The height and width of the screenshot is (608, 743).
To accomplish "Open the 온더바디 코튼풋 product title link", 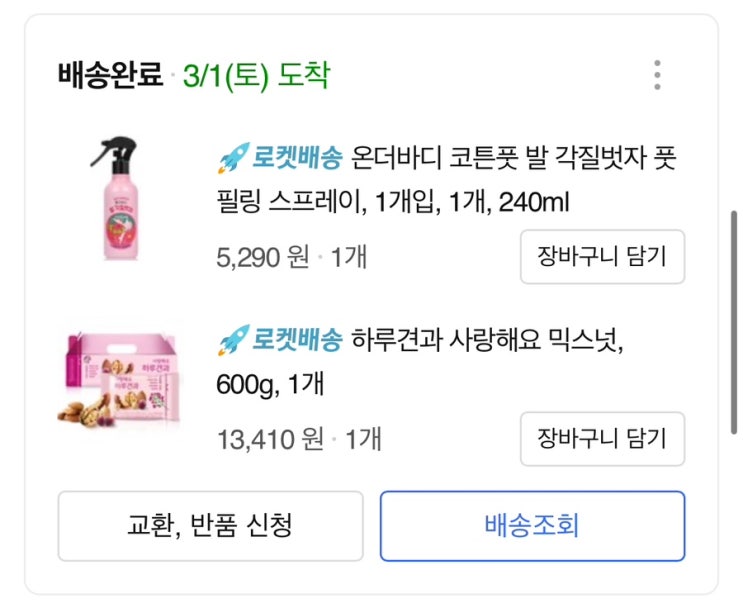I will [446, 180].
